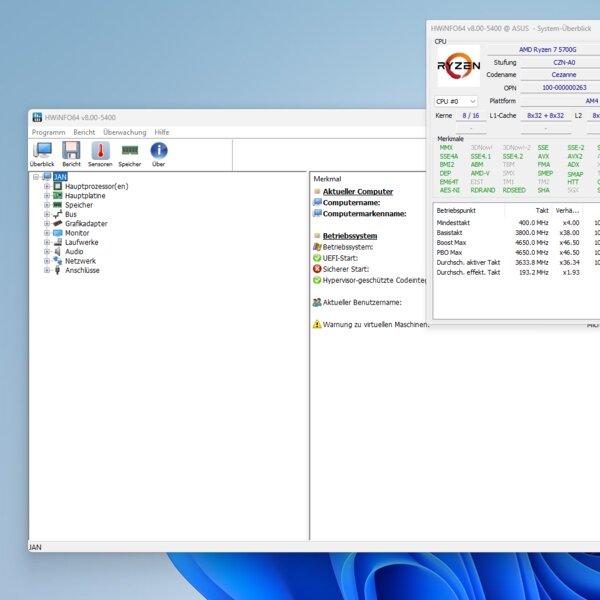
Task: Open the Programm menu
Action: pos(49,132)
